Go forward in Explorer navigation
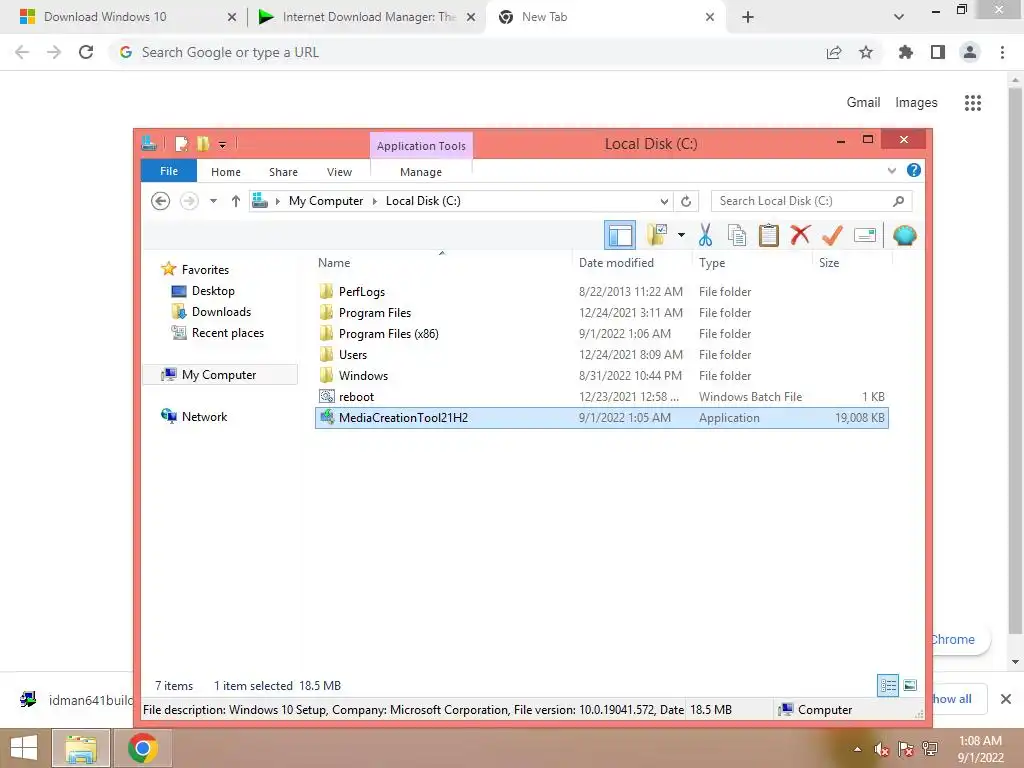Screen dimensions: 1024x768 [189, 200]
